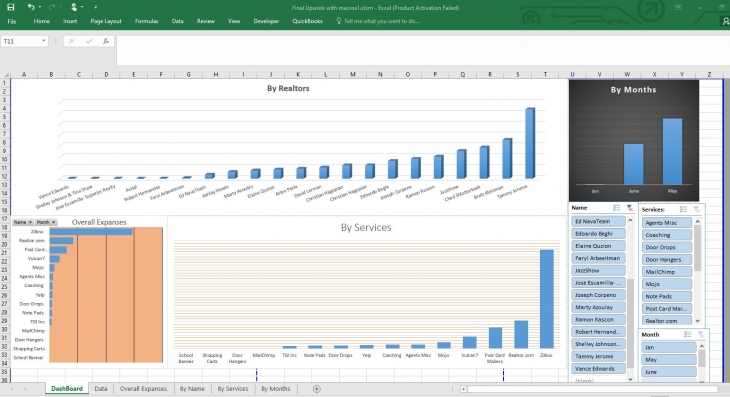Toggle JazzShow in Name slicer
Viewport: 730px width, 397px height.
tap(598, 270)
